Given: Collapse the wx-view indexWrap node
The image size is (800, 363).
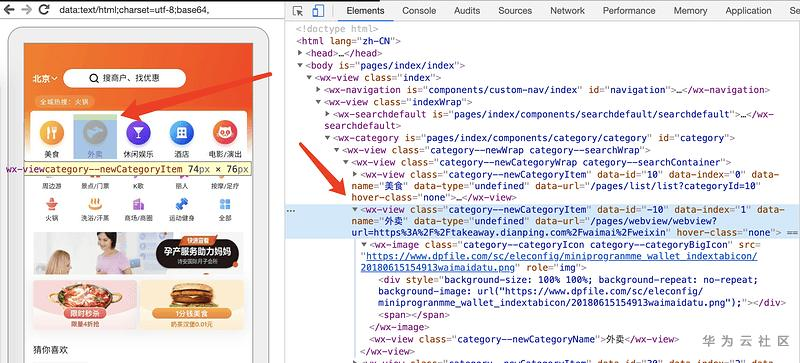Looking at the screenshot, I should 318,102.
